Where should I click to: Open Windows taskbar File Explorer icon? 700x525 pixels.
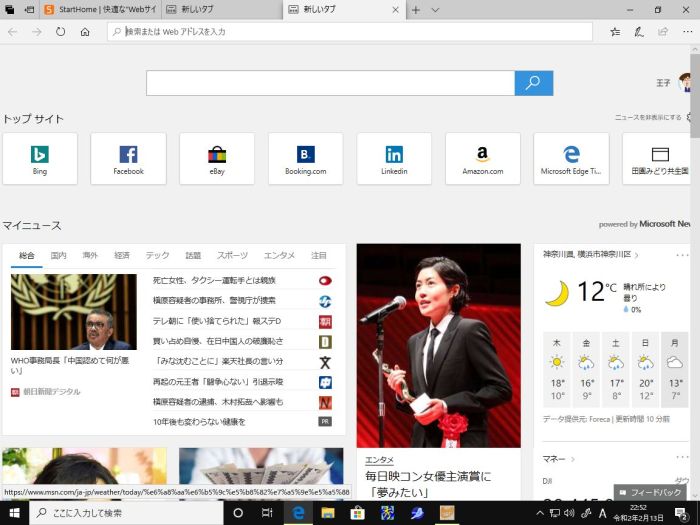point(327,513)
